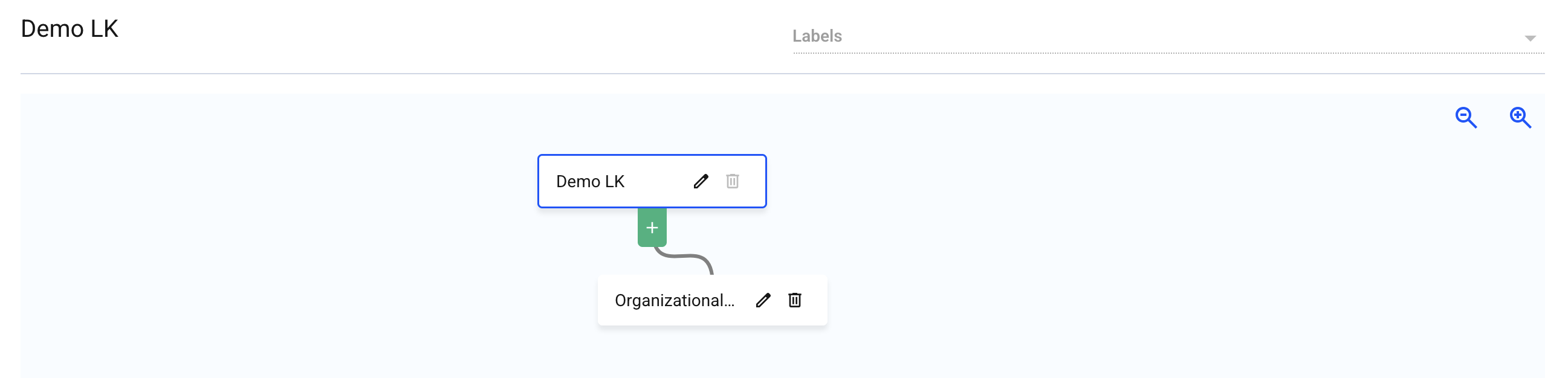The height and width of the screenshot is (378, 1568).
Task: Click the Labels placeholder text
Action: click(x=817, y=36)
